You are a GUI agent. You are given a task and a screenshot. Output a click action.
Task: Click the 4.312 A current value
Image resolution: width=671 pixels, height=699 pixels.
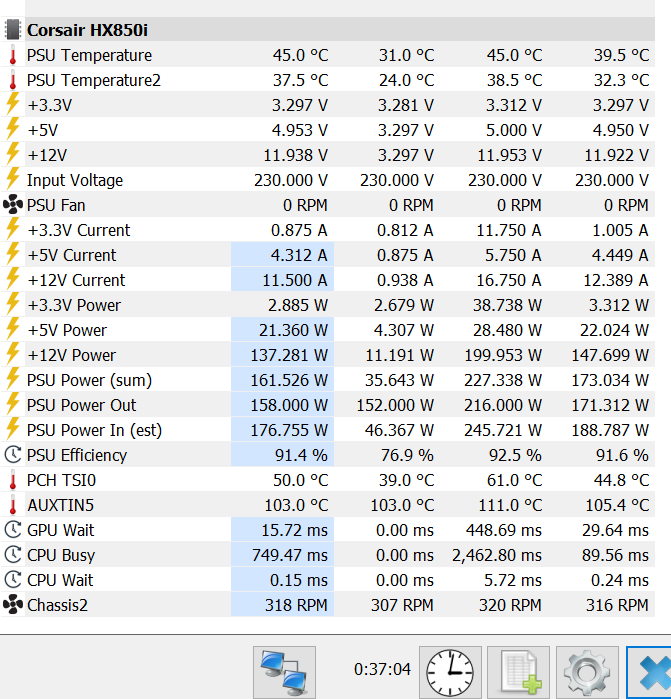coord(299,255)
